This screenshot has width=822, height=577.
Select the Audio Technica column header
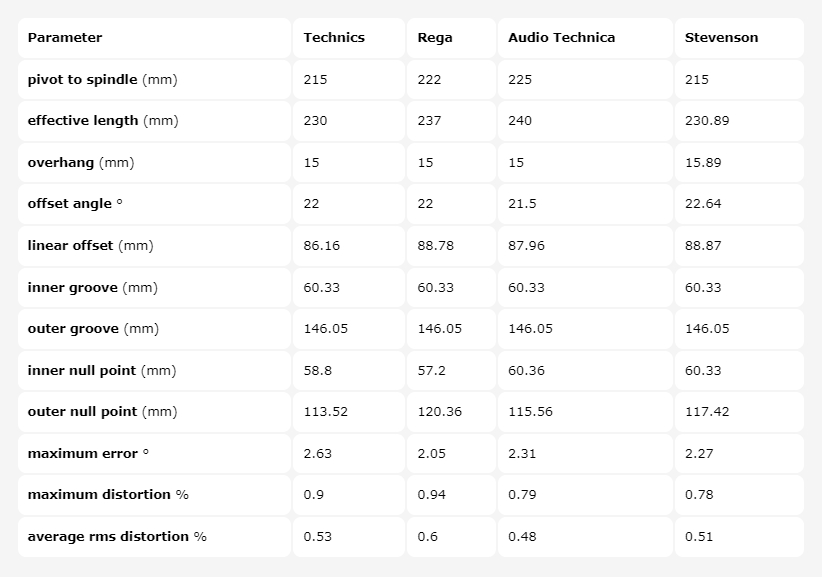point(561,38)
